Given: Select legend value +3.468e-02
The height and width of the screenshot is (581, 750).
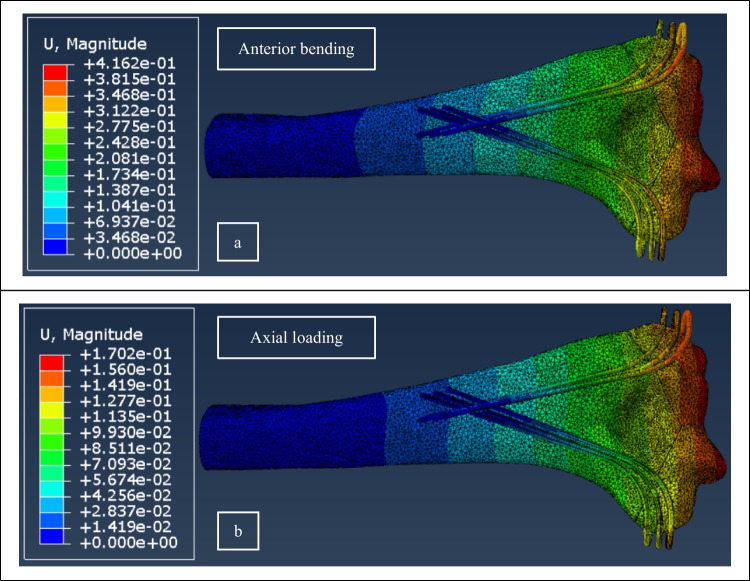Looking at the screenshot, I should pyautogui.click(x=130, y=238).
